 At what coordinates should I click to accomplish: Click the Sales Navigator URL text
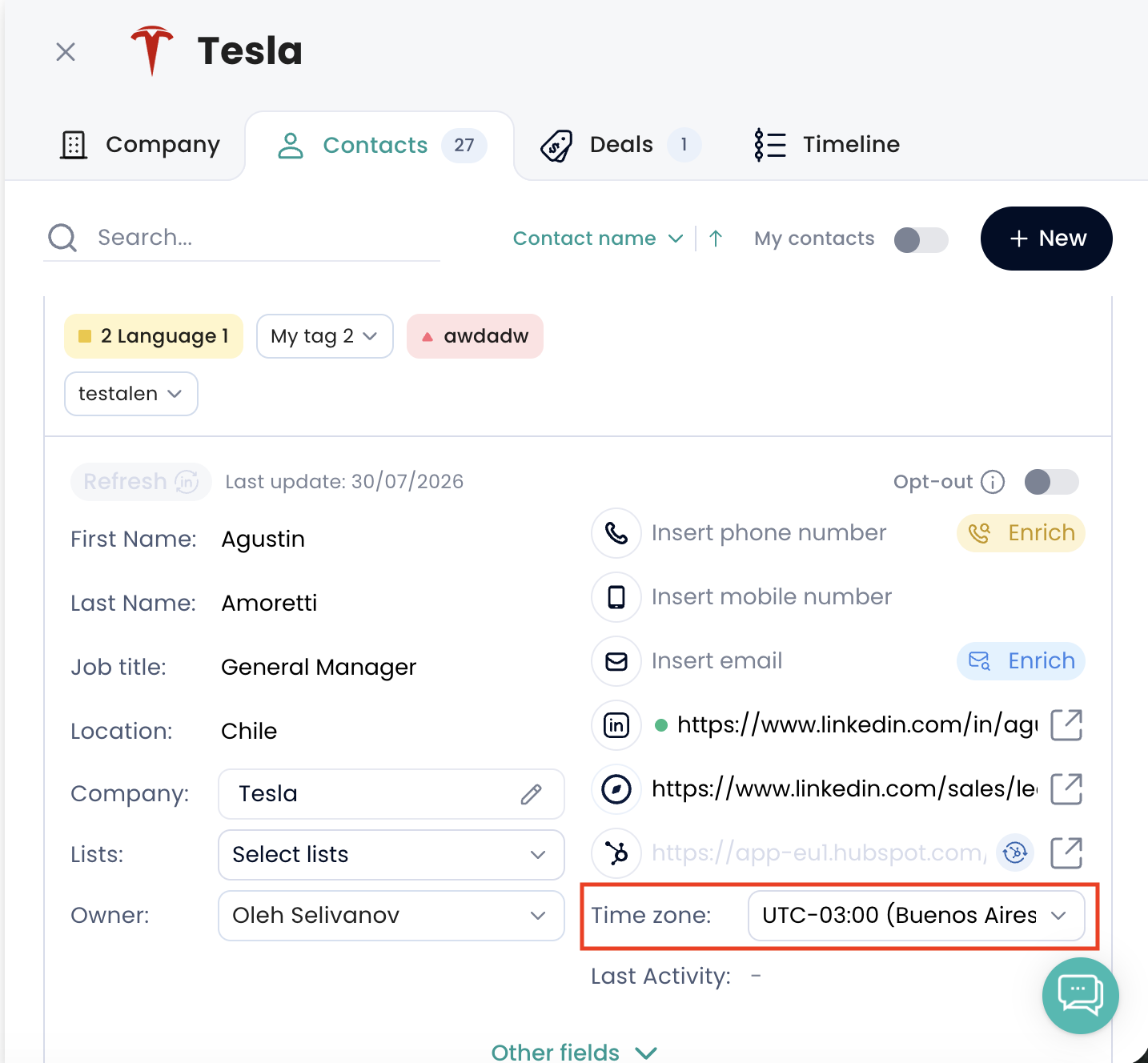tap(845, 789)
